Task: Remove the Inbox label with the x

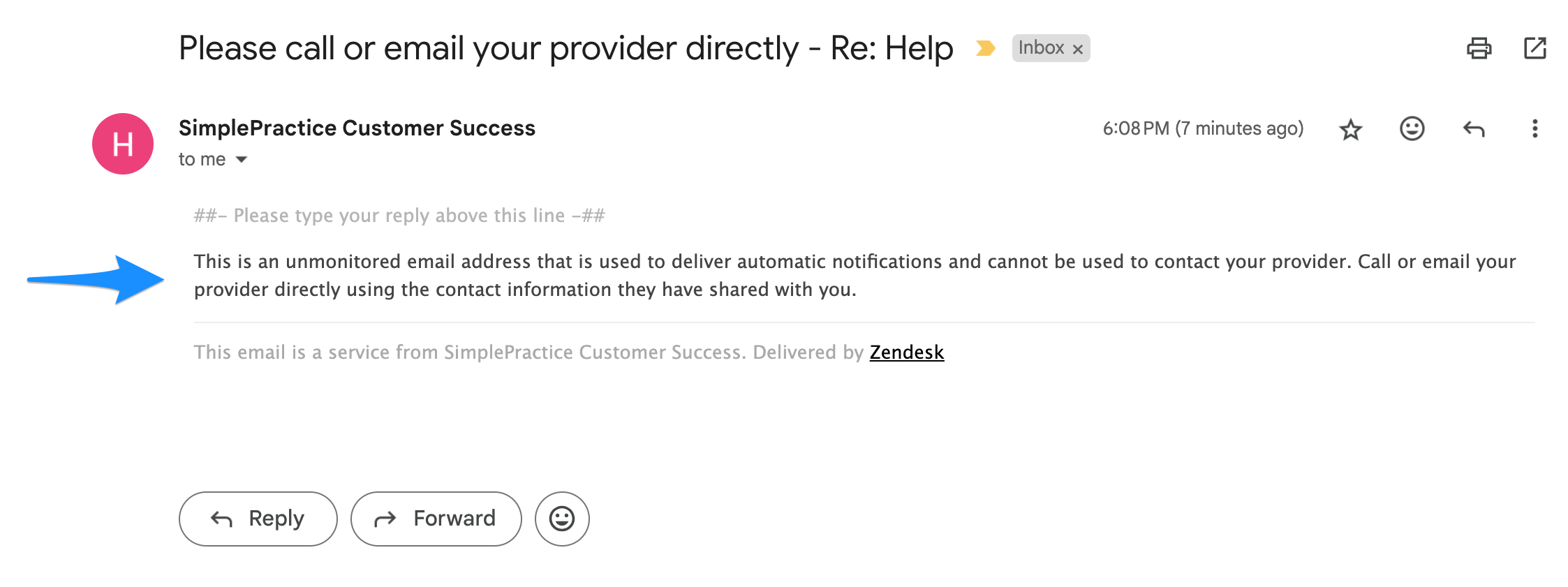Action: pyautogui.click(x=1078, y=49)
